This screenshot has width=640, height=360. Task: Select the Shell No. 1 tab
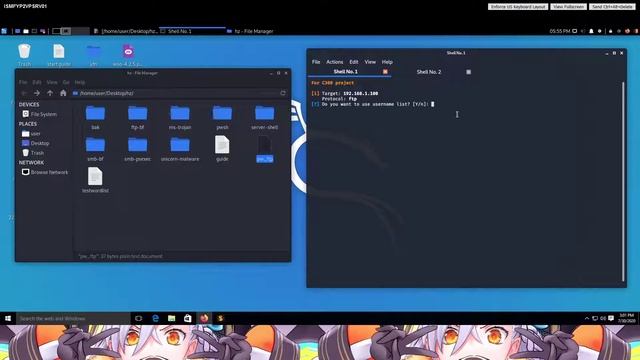click(x=345, y=72)
